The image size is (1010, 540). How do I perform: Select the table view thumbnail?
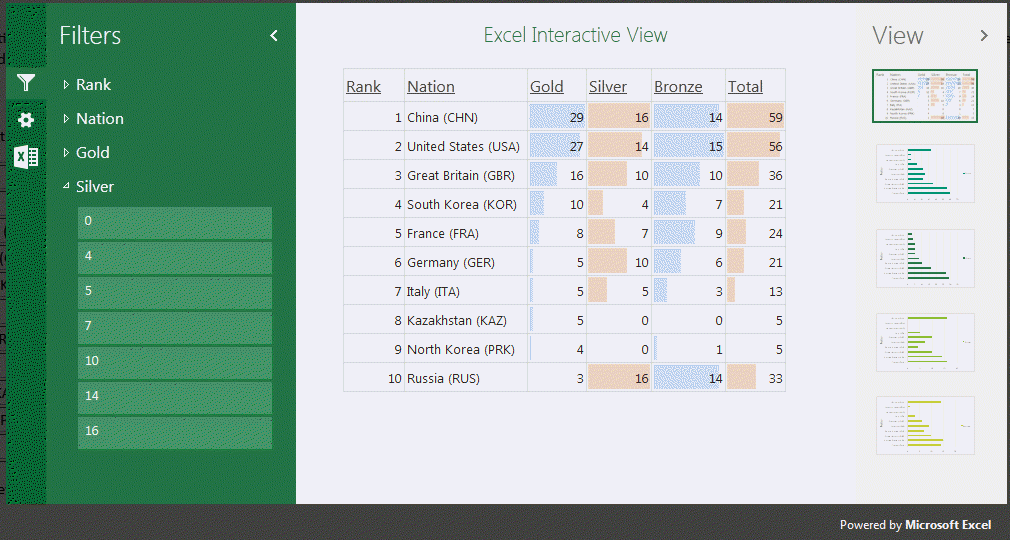pyautogui.click(x=924, y=96)
